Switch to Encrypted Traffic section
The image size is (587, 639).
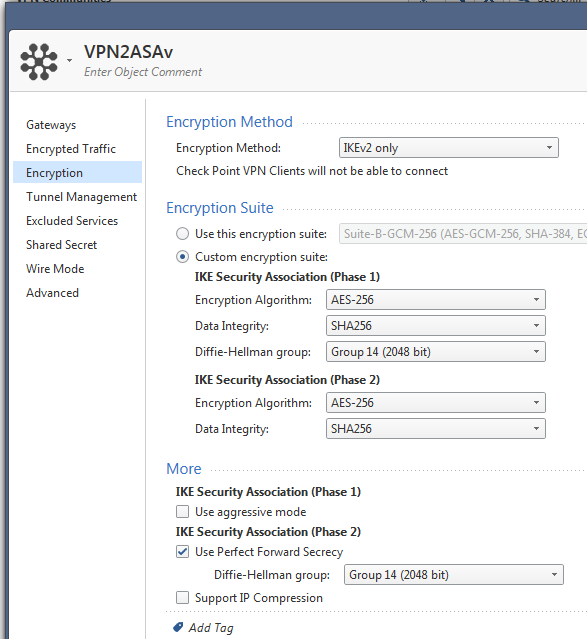click(71, 149)
